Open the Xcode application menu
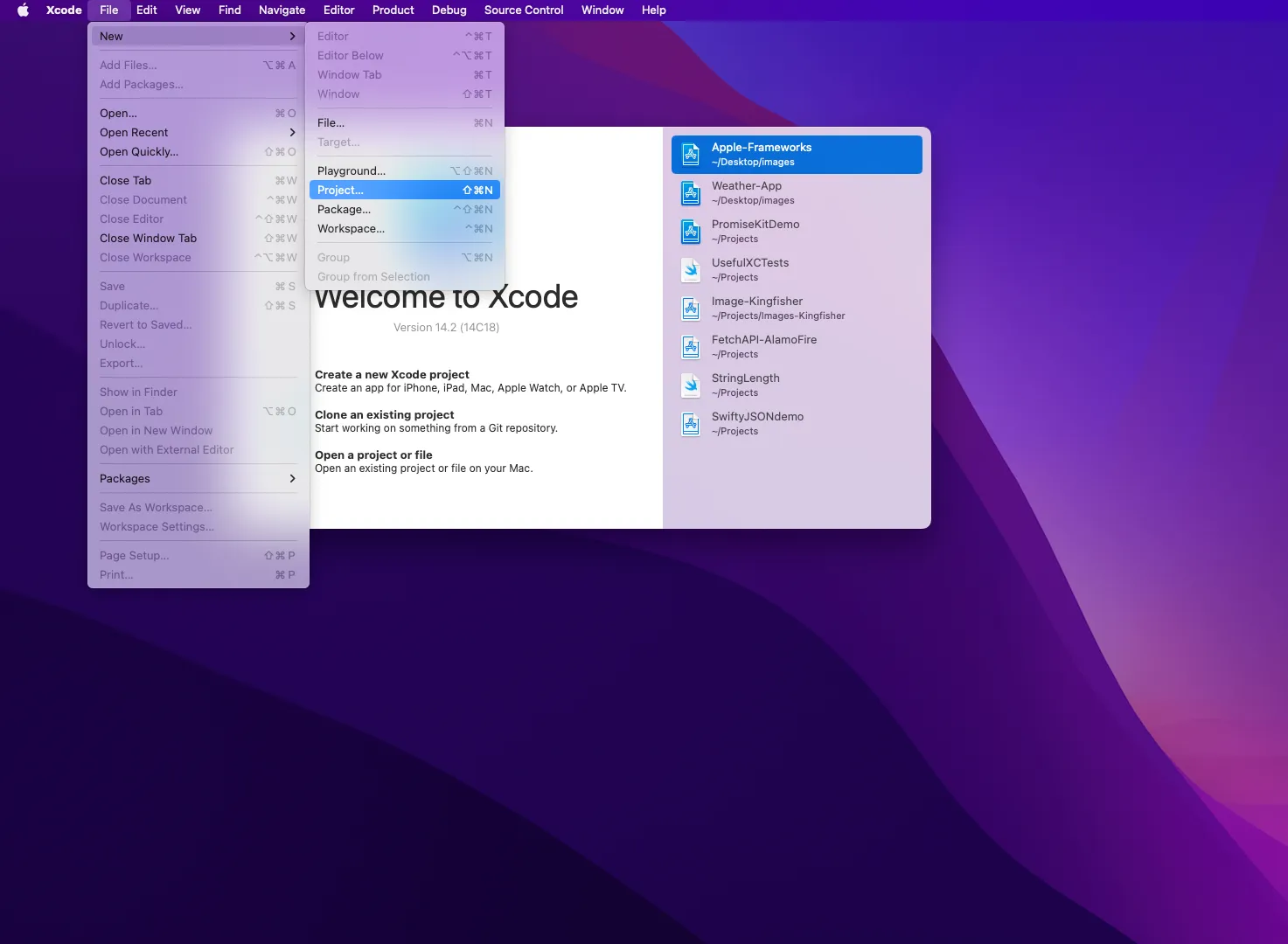 click(x=64, y=10)
